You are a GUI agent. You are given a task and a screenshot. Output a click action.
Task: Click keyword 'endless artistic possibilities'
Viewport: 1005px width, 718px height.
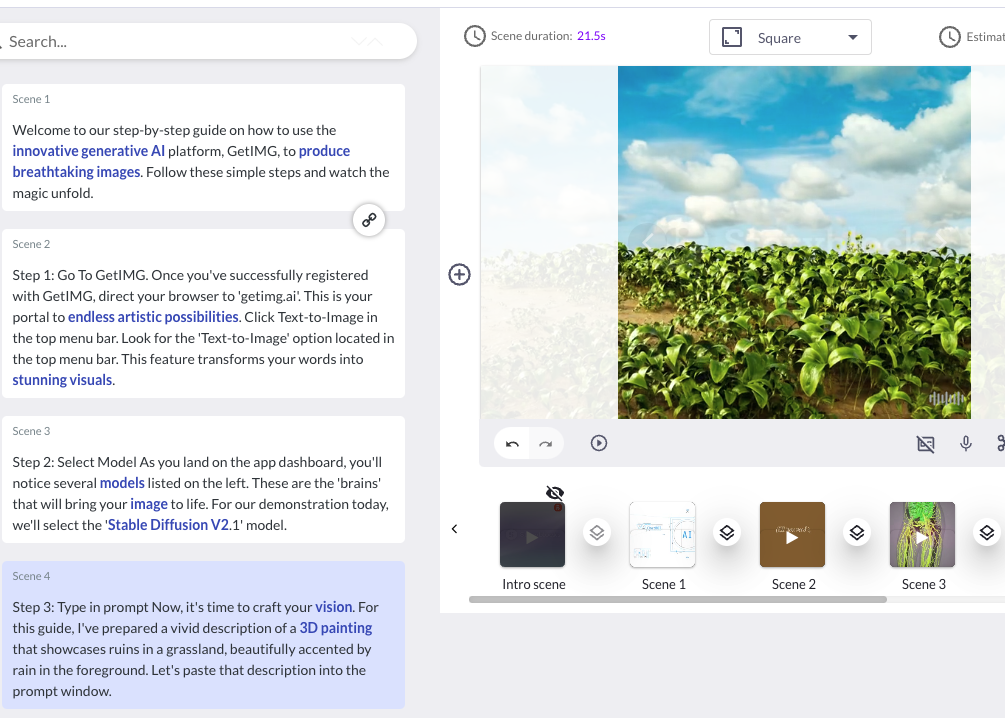[153, 317]
